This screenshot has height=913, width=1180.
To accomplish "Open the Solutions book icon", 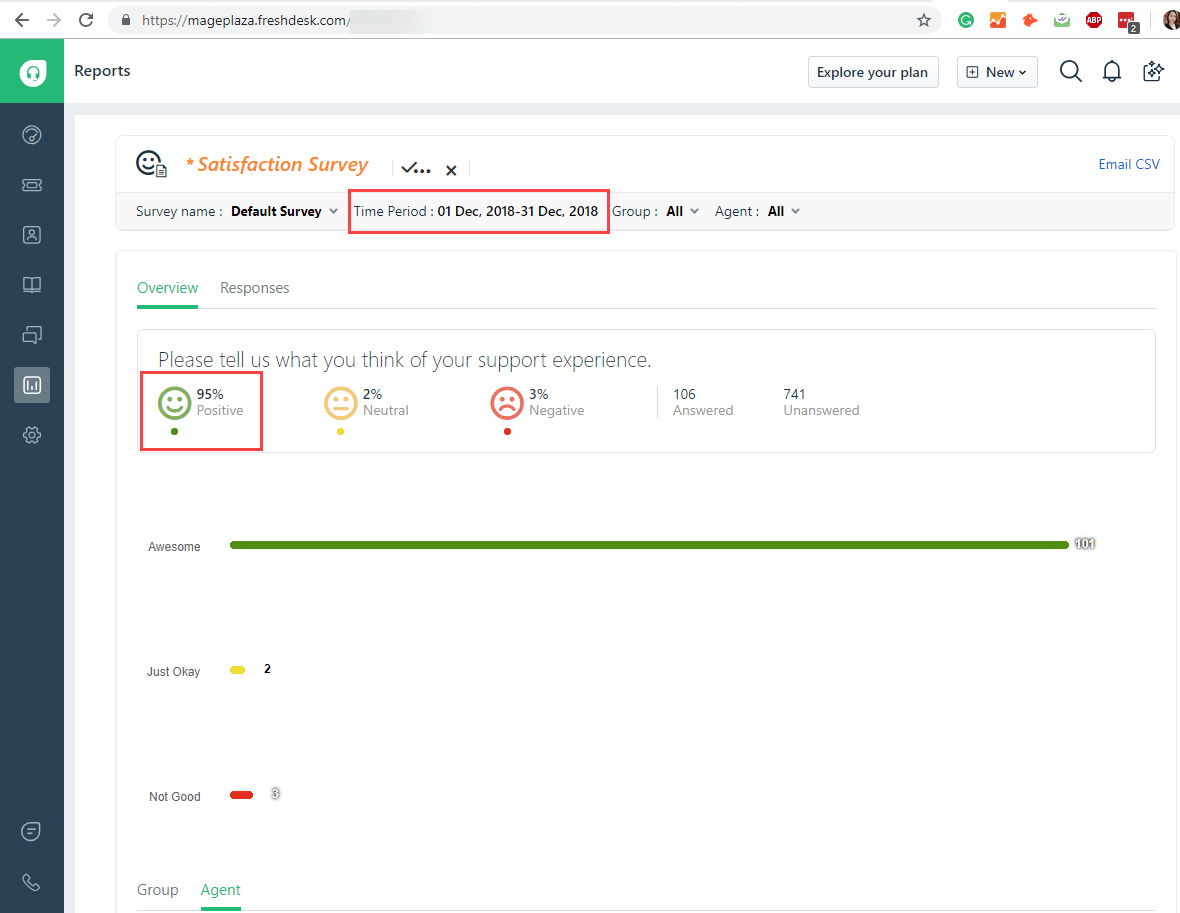I will point(32,285).
